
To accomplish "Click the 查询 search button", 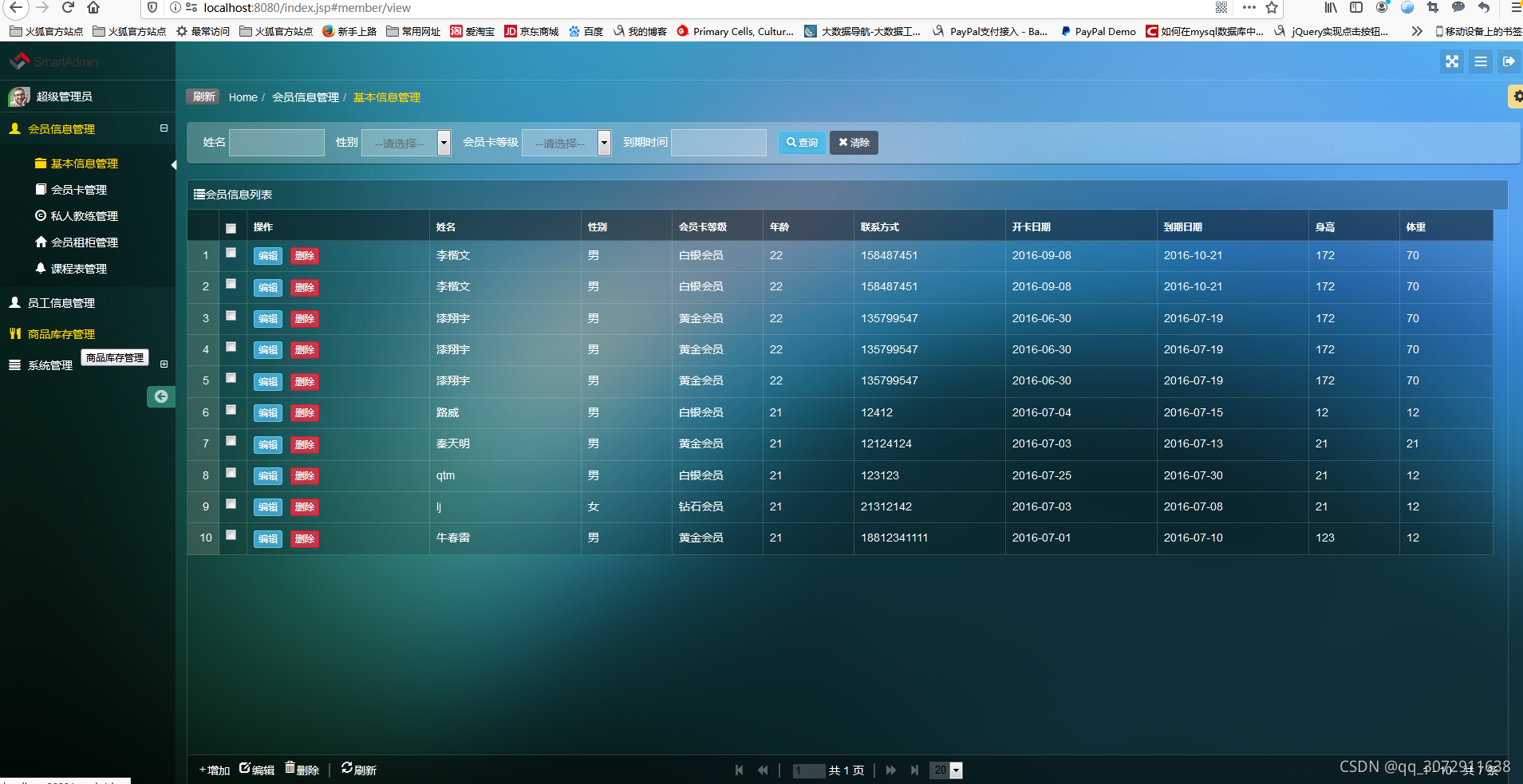I will pos(802,143).
